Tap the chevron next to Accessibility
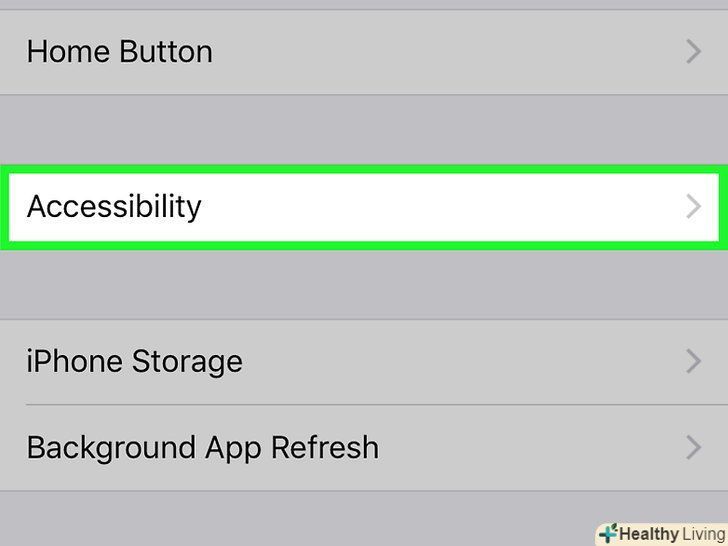The image size is (728, 546). coord(694,207)
